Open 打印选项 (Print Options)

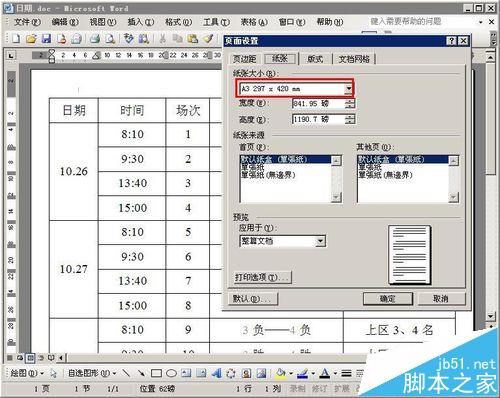coord(262,277)
